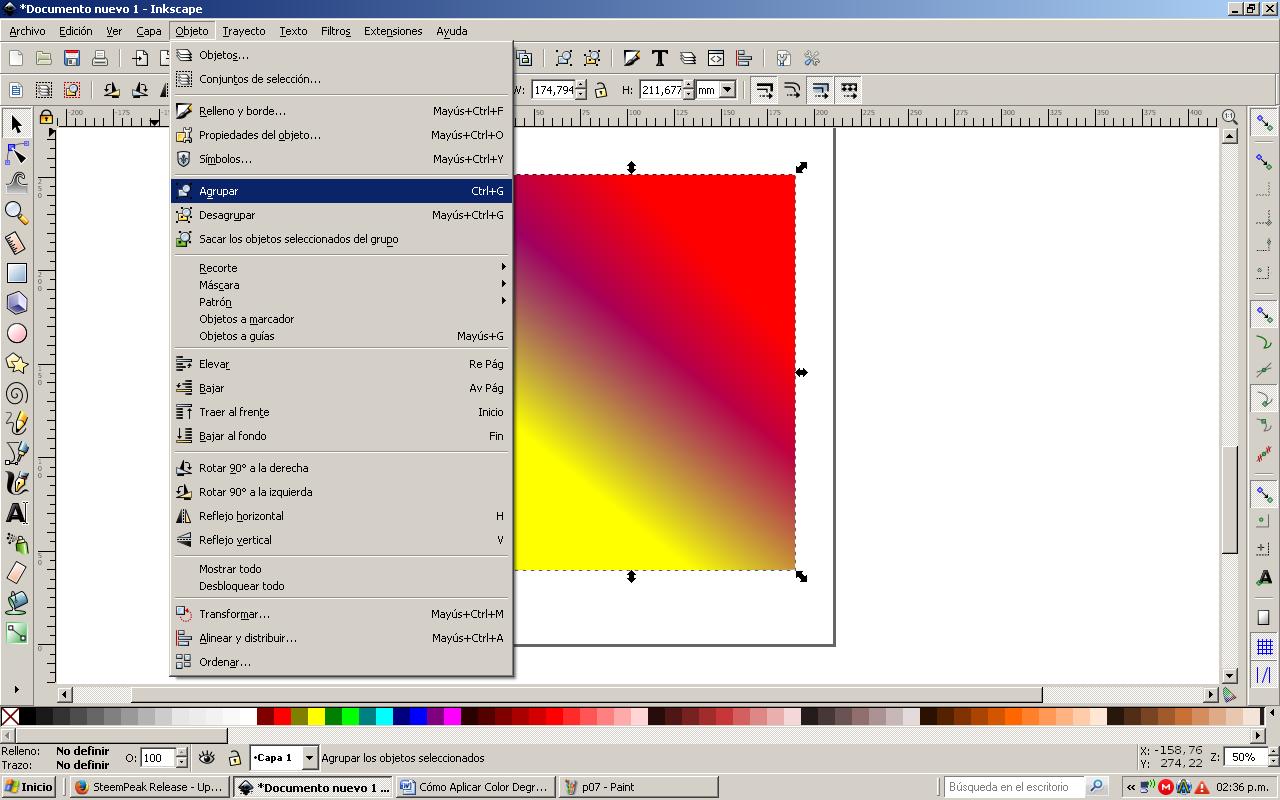Open the XML editor toolbar icon
The image size is (1280, 800).
pos(715,59)
